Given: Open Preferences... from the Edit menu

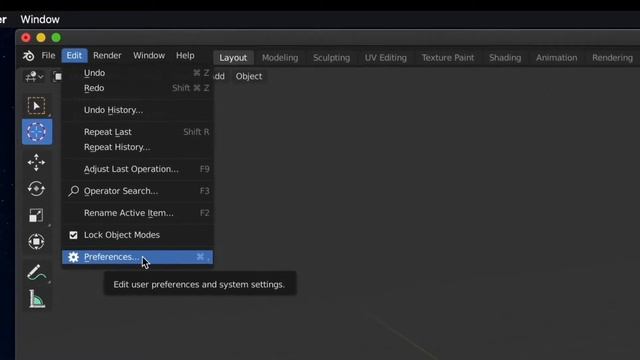Looking at the screenshot, I should [x=137, y=257].
